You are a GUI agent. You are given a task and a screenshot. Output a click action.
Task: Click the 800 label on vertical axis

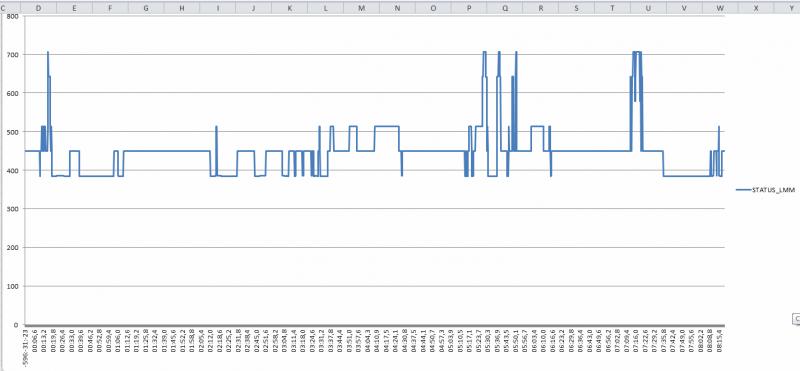pyautogui.click(x=13, y=16)
